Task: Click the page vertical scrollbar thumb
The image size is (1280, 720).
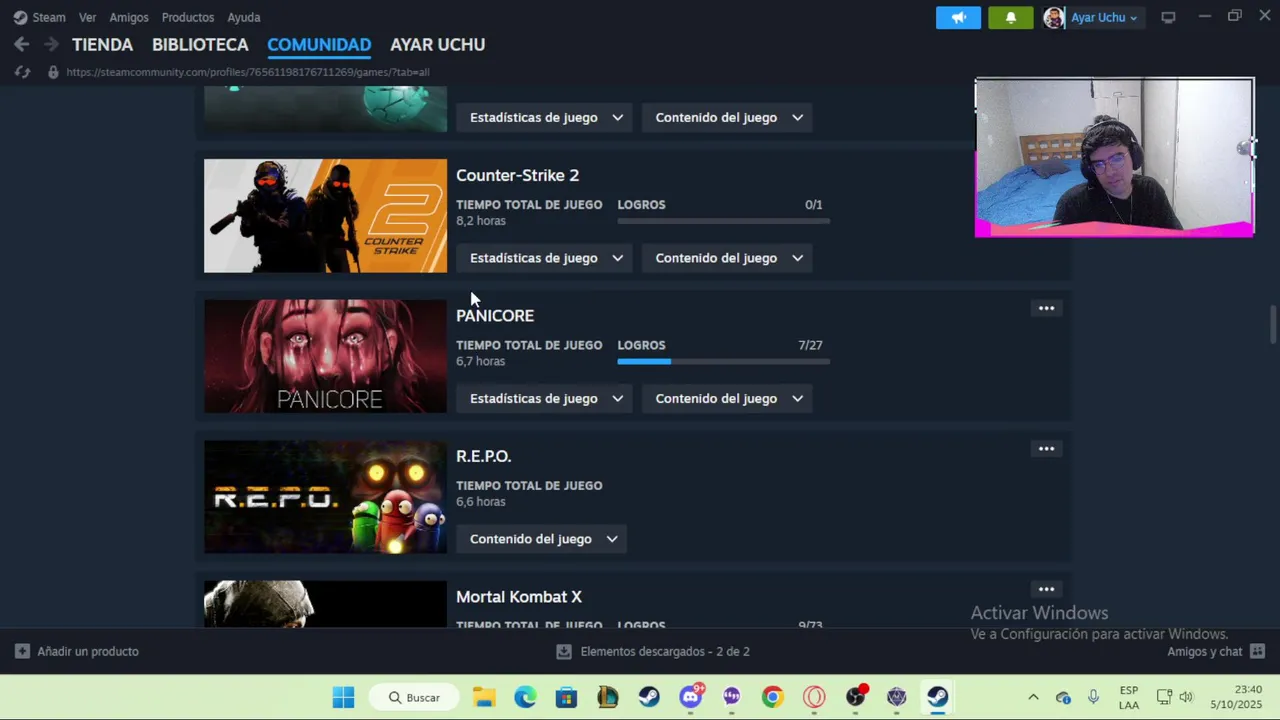Action: pyautogui.click(x=1273, y=324)
